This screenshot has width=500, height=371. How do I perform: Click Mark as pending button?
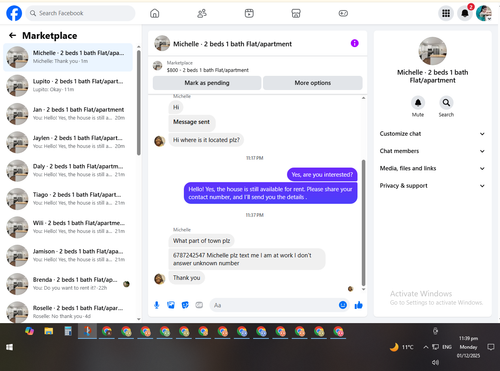pyautogui.click(x=207, y=83)
